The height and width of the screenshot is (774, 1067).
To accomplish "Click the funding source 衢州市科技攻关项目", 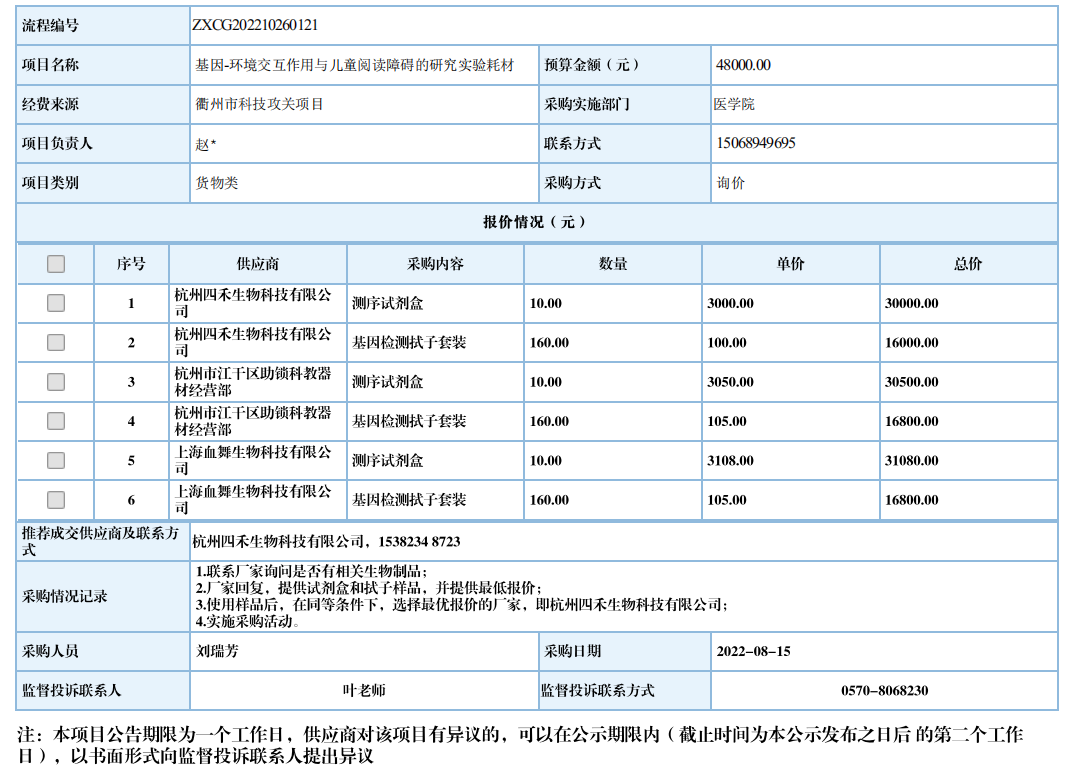I will pyautogui.click(x=259, y=104).
